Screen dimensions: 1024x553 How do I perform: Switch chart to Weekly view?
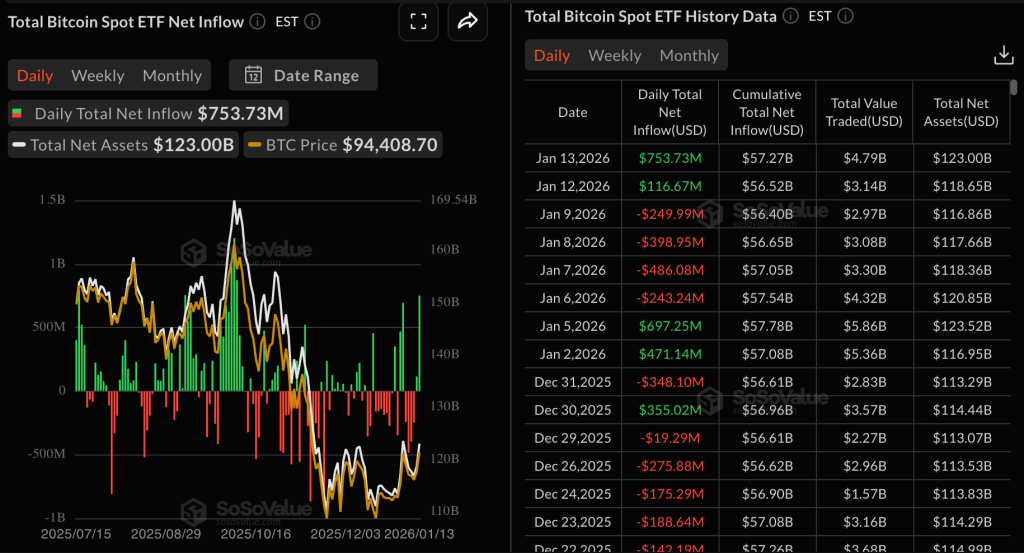[x=98, y=76]
